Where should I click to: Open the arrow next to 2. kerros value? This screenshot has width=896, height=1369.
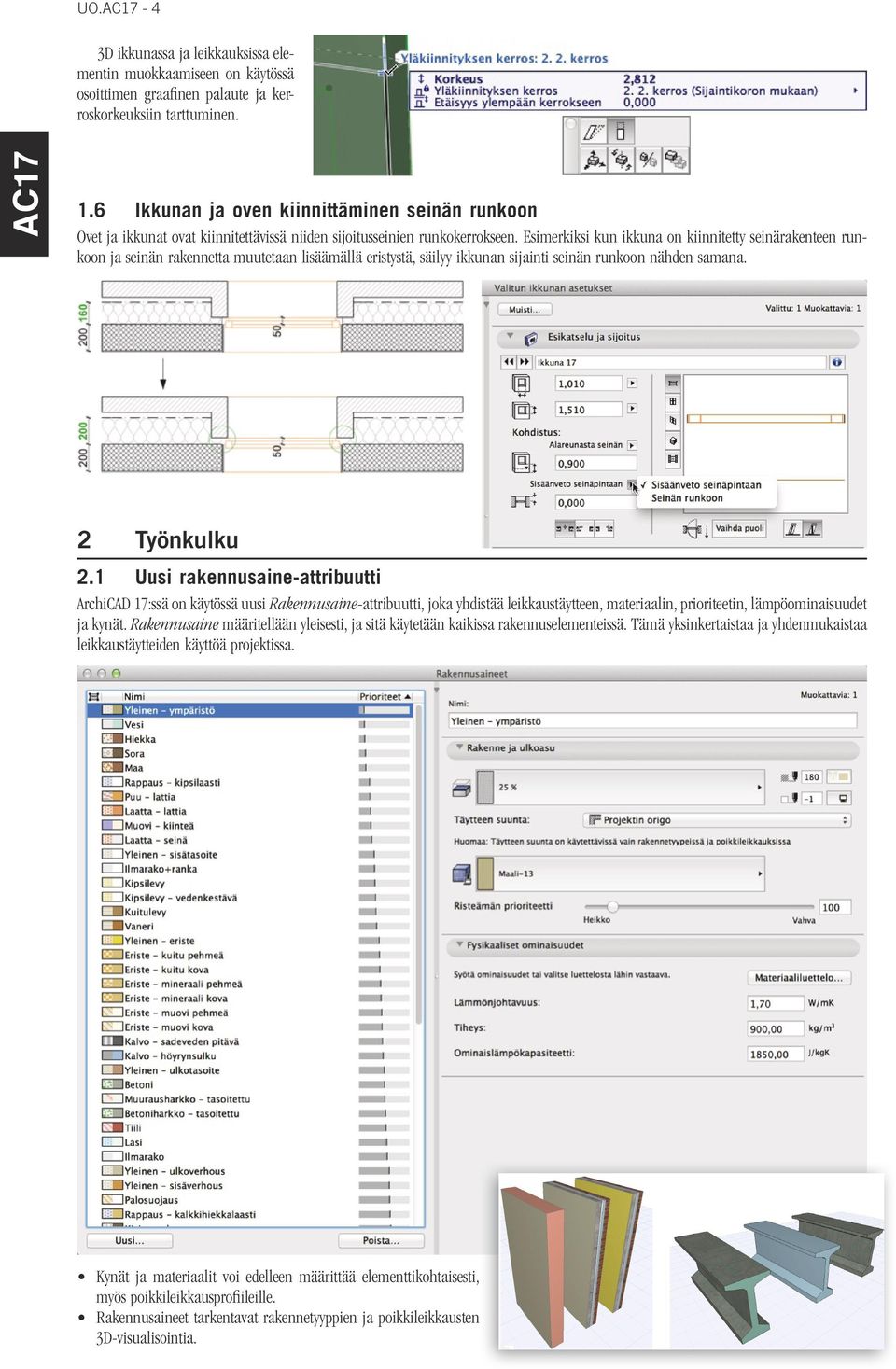(x=856, y=91)
